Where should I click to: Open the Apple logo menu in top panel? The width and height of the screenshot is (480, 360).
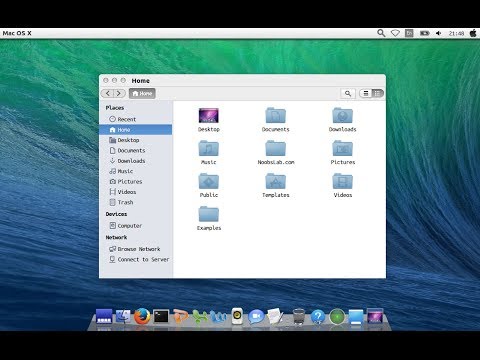[x=473, y=33]
